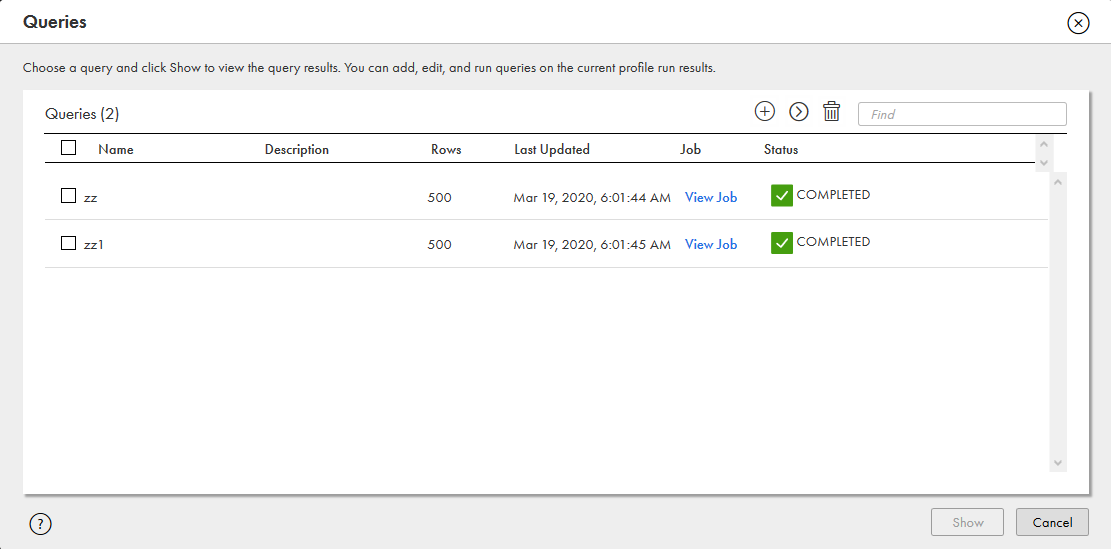Open View Job link for zz
This screenshot has width=1111, height=549.
711,198
